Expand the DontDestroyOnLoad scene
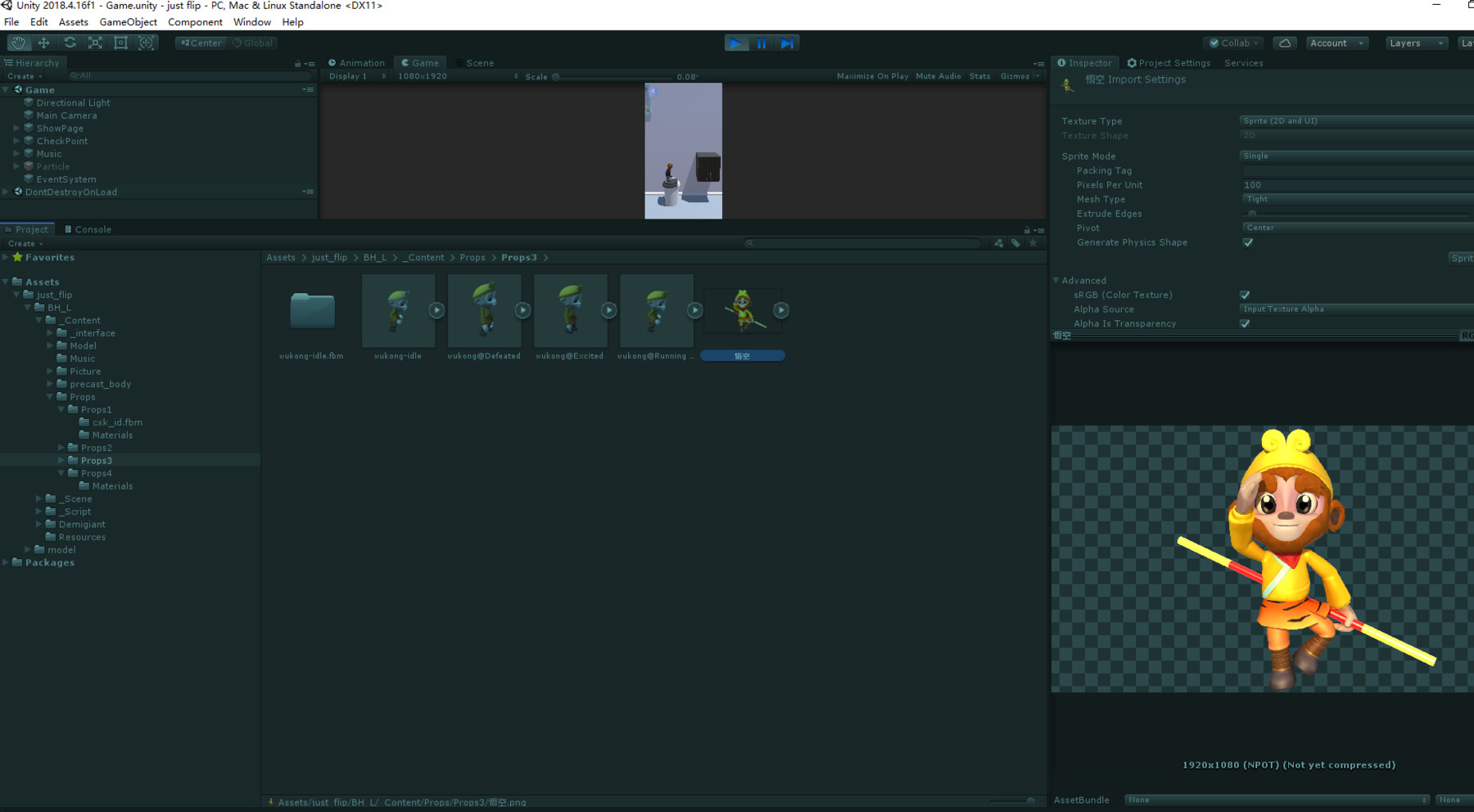Viewport: 1474px width, 812px height. 7,192
